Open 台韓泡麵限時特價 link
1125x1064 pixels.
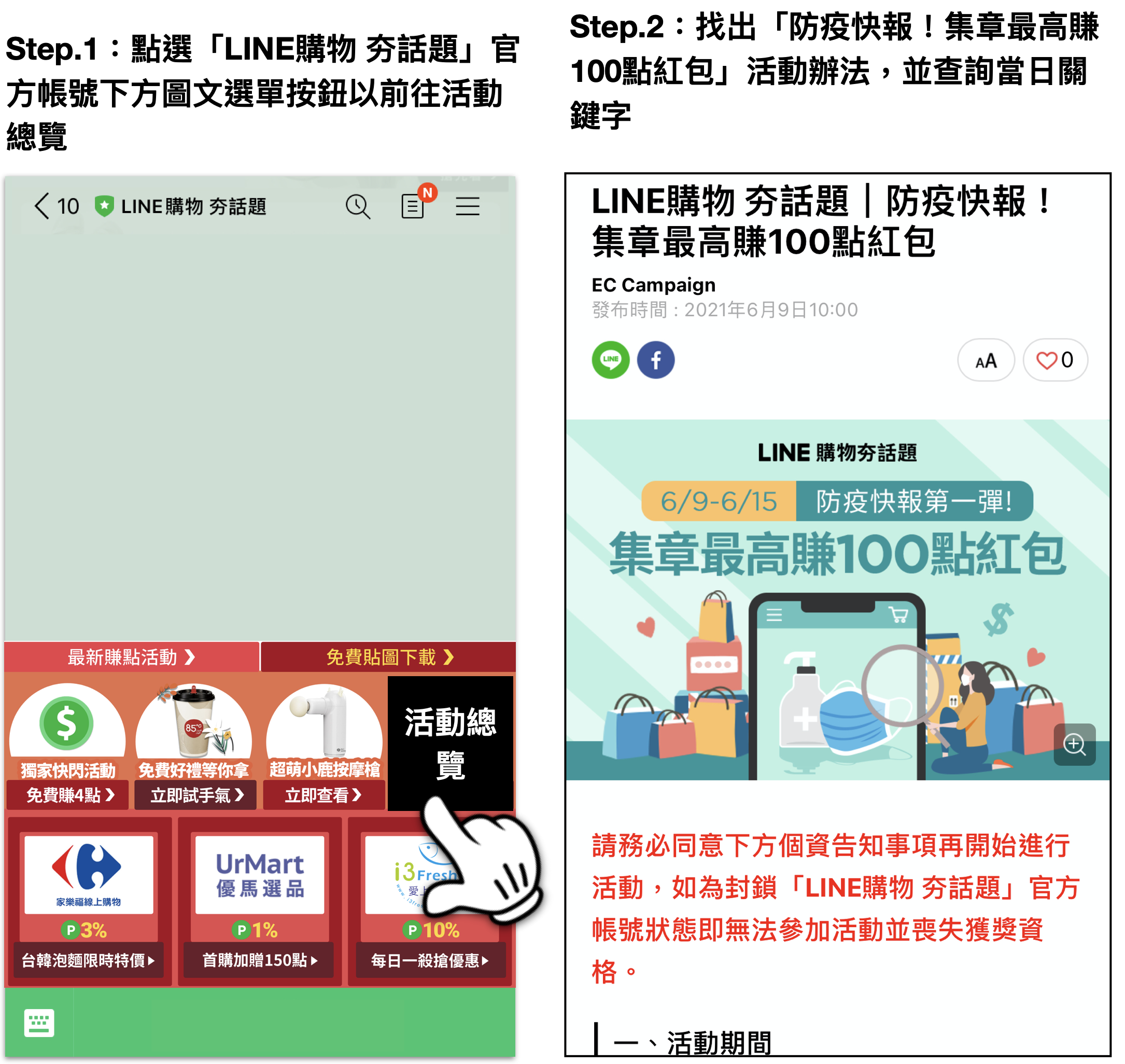(x=89, y=960)
